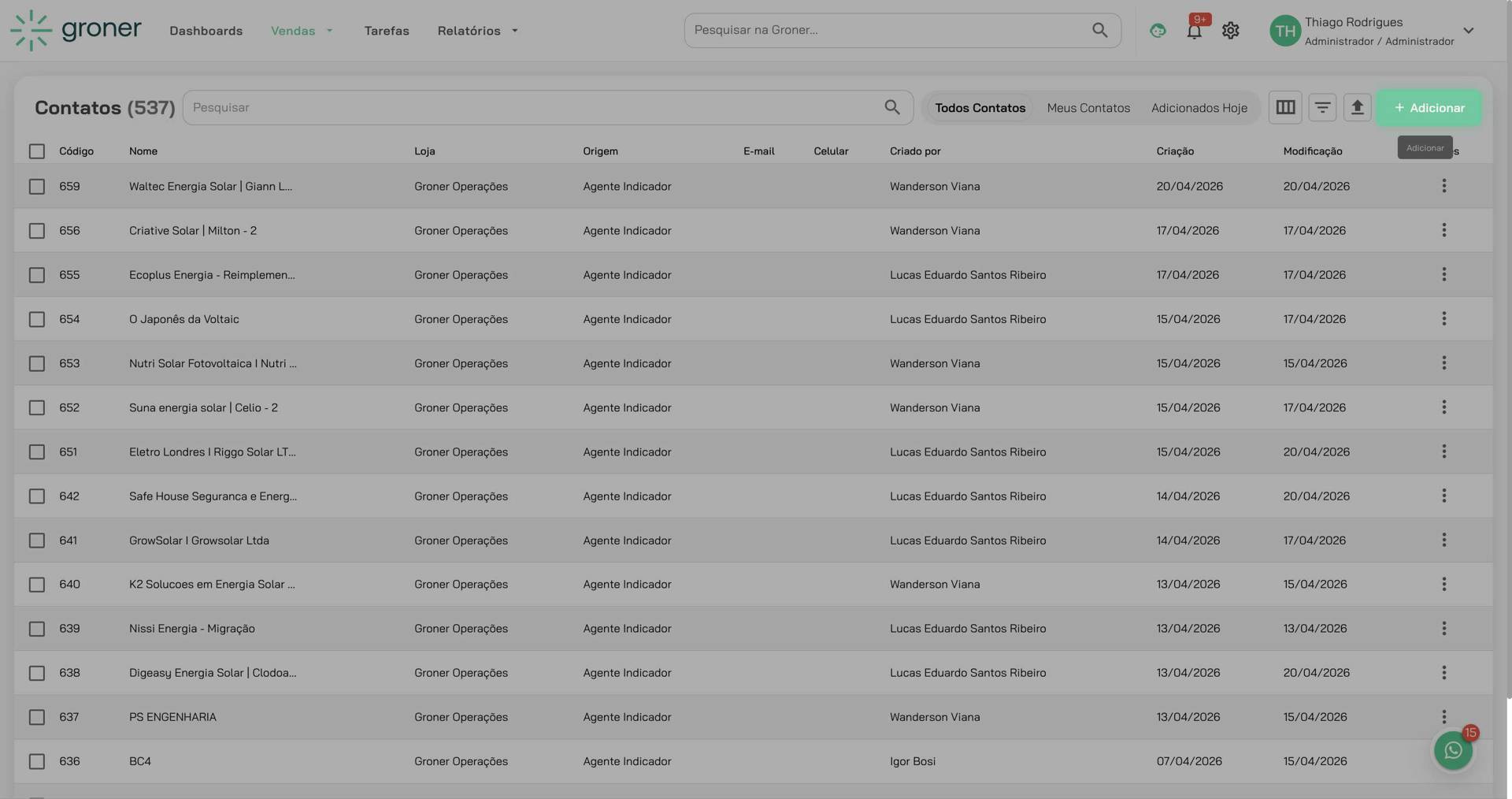Click the green assistant icon beside the bell
The image size is (1512, 799).
(1157, 31)
